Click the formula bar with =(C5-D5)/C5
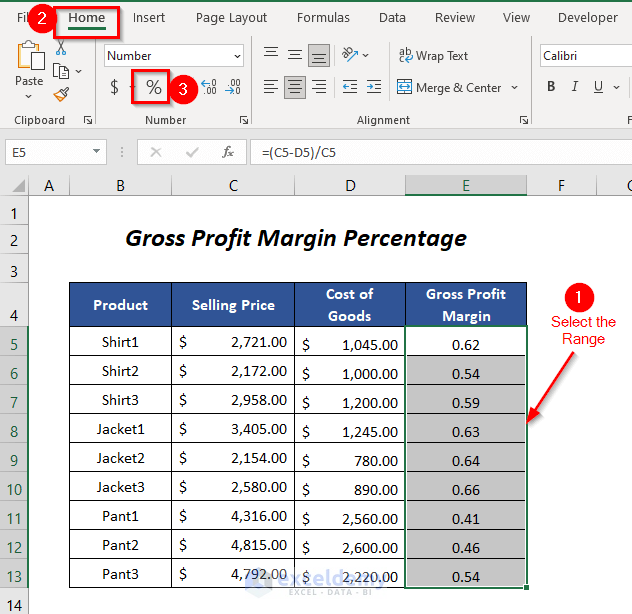Viewport: 632px width, 614px height. pyautogui.click(x=441, y=152)
